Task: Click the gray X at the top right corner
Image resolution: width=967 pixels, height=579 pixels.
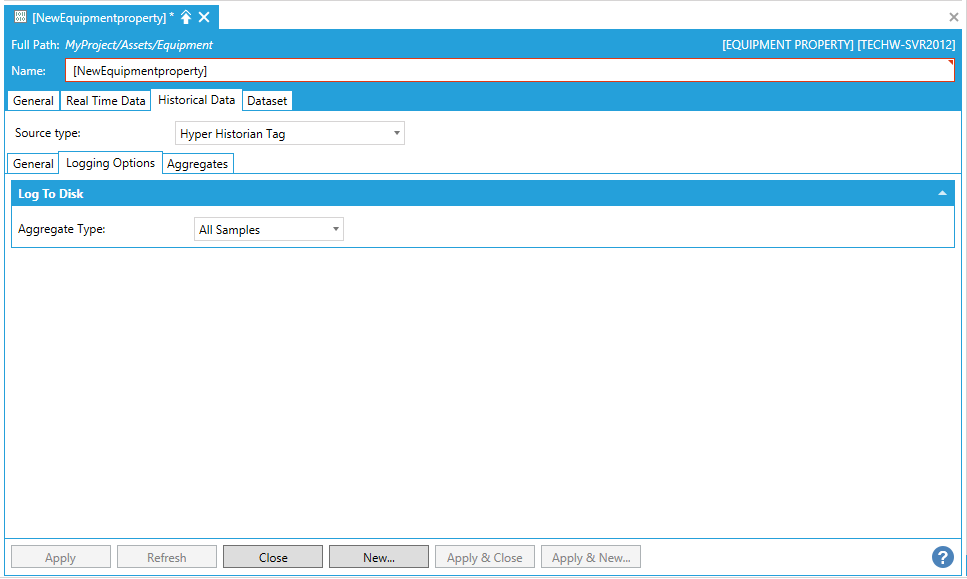Action: coord(953,17)
